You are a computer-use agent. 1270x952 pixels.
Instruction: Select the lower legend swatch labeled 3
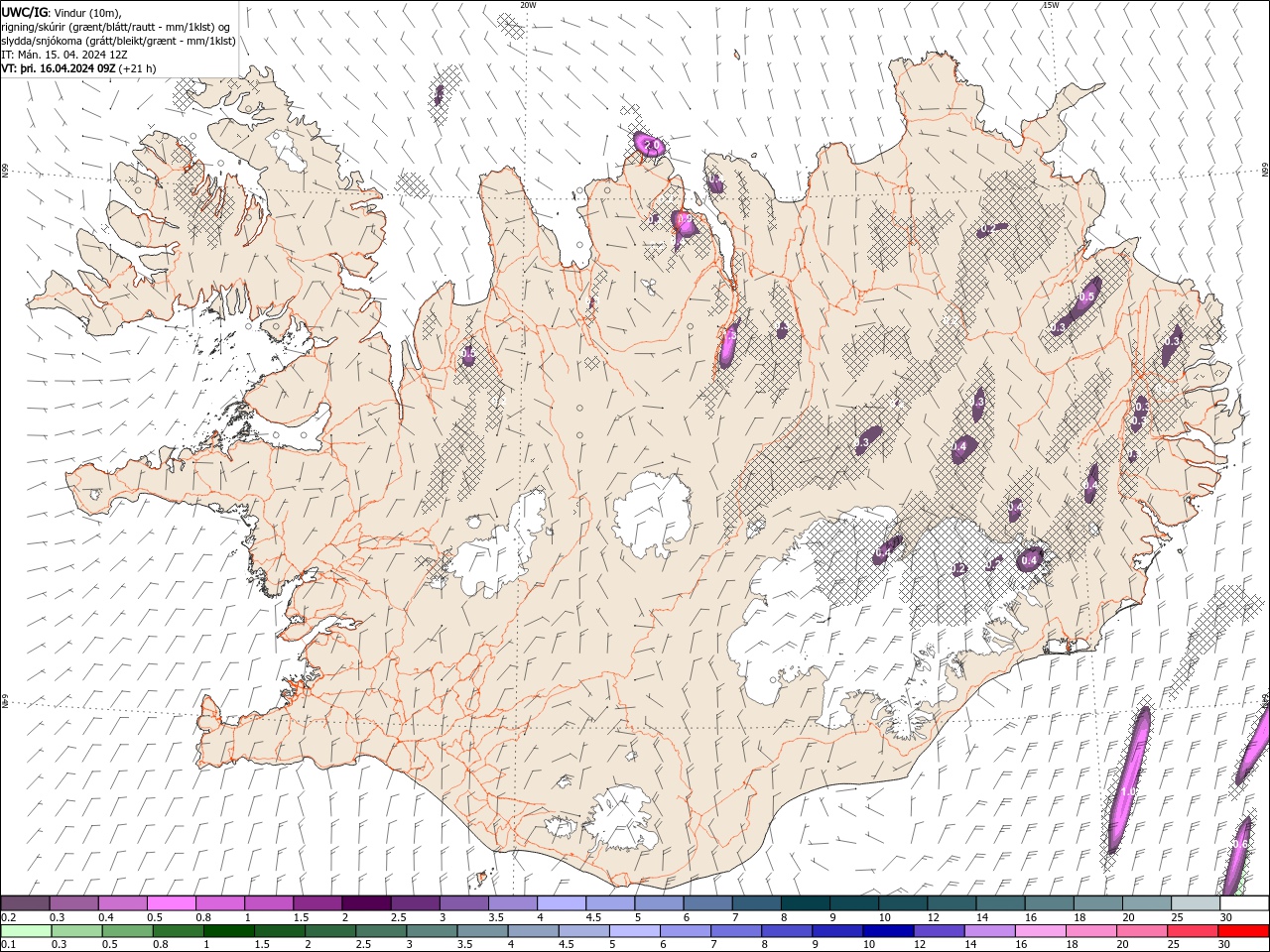point(431,931)
